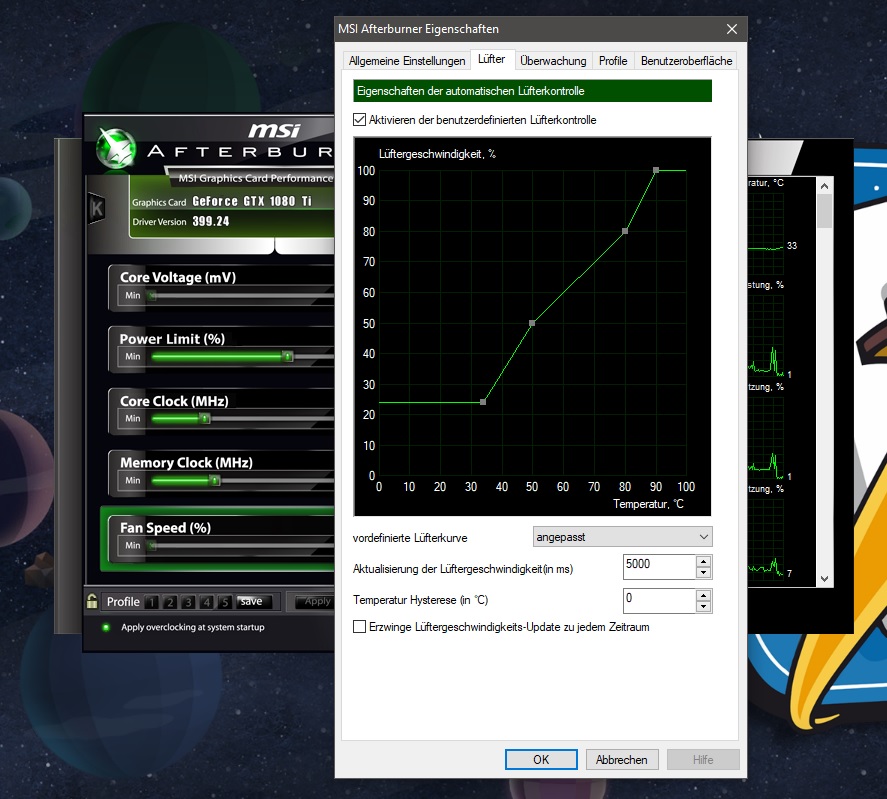Image resolution: width=887 pixels, height=799 pixels.
Task: Click the Eigenschaften der automatischen Lüfterkontrolle header
Action: (x=532, y=91)
